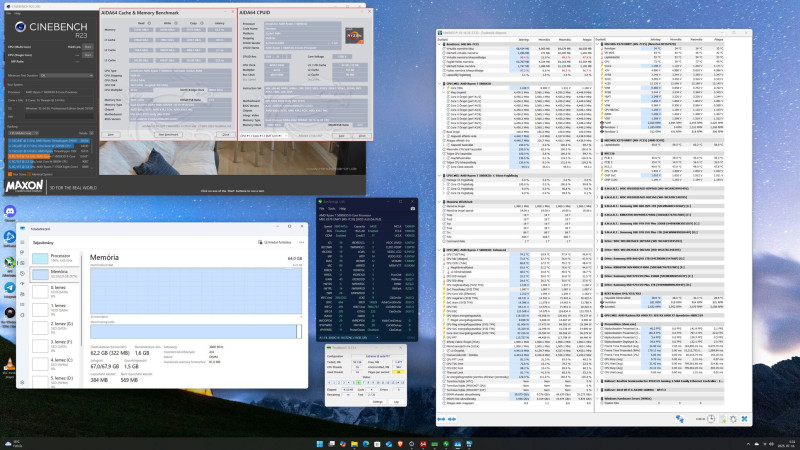Open Microsoft Edge from taskbar

[366, 444]
